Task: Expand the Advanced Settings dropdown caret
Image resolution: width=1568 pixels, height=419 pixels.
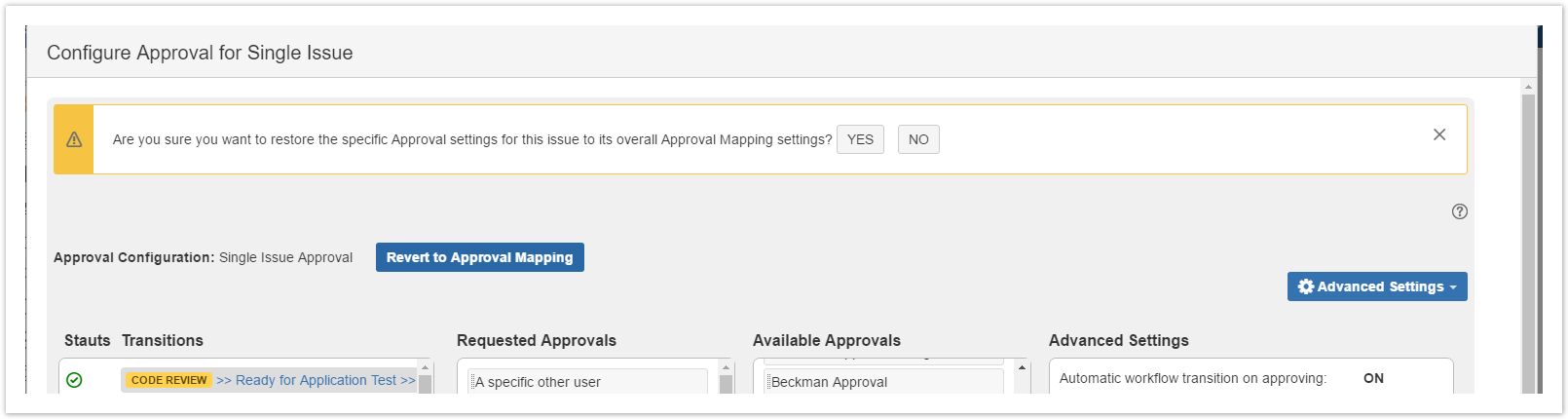Action: (1453, 287)
